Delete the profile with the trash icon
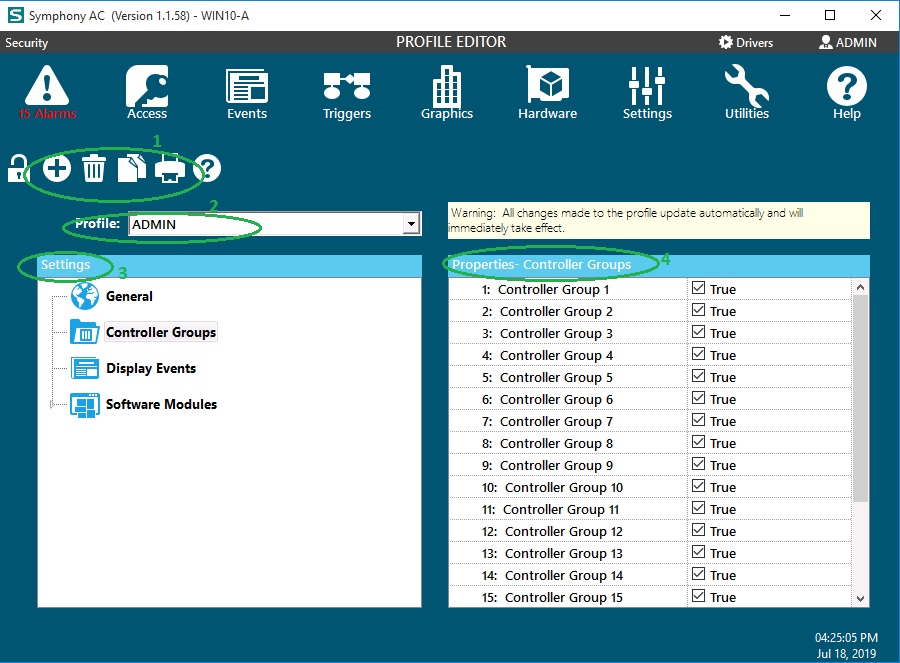The width and height of the screenshot is (900, 663). (x=94, y=168)
